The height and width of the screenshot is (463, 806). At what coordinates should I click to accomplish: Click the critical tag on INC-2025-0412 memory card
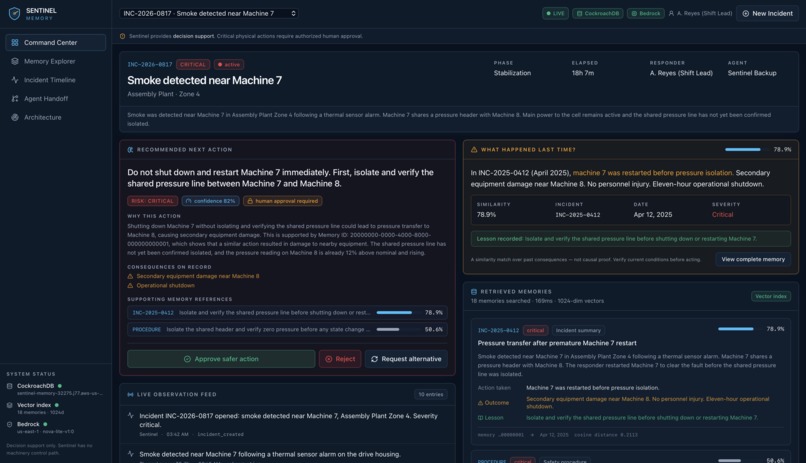pos(535,330)
